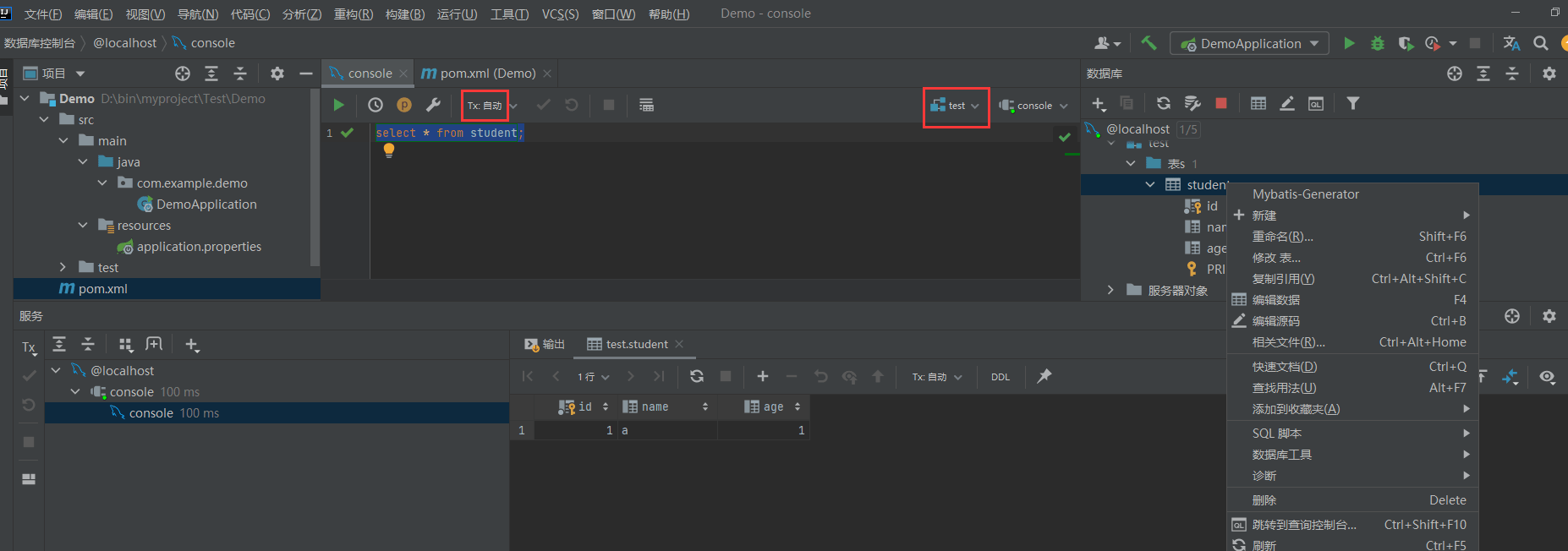Viewport: 1568px width, 551px height.
Task: Open Search Everywhere magnifier icon
Action: [x=1541, y=43]
